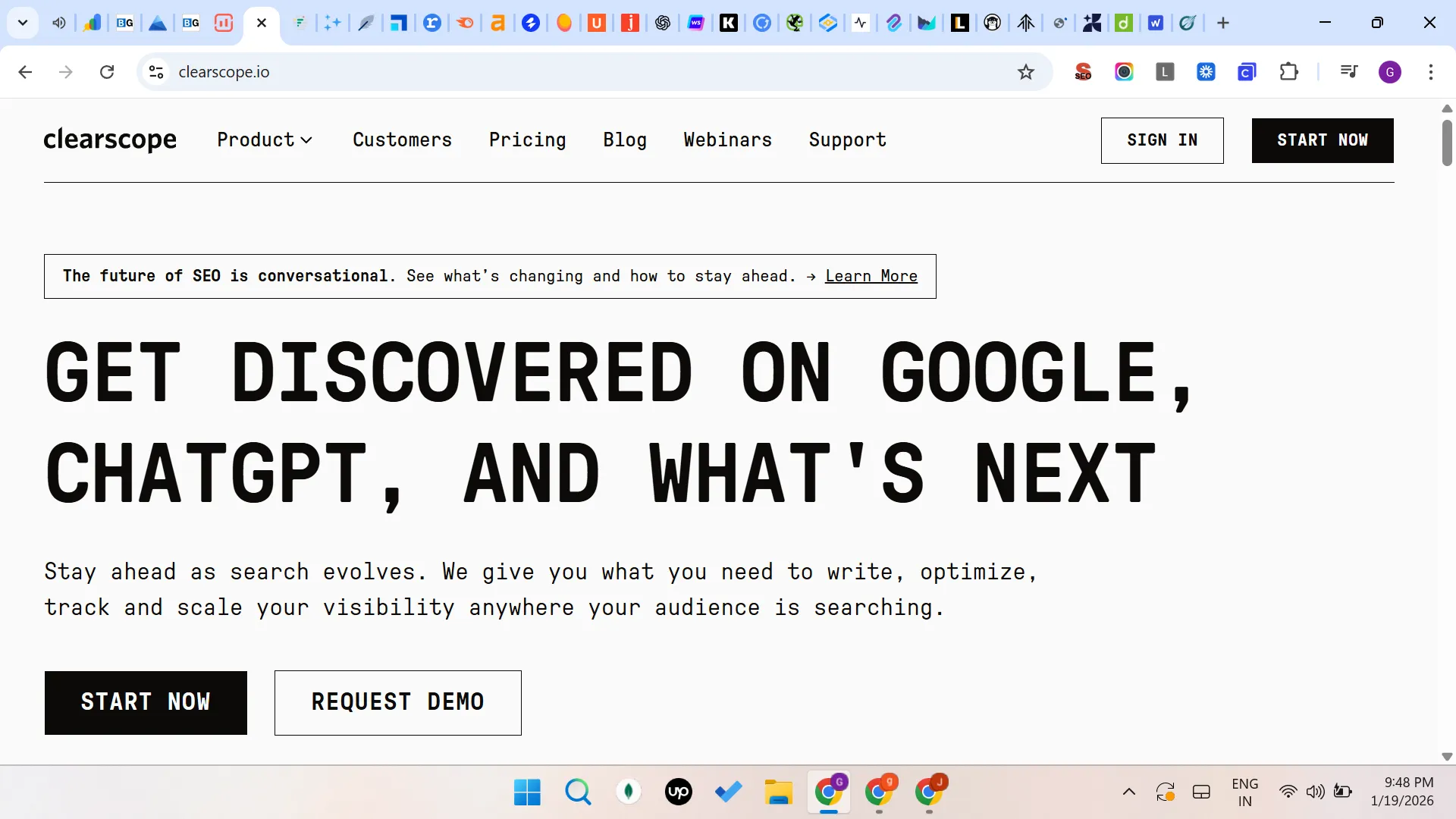
Task: Open the colorful camera screenshot extension
Action: 1124,71
